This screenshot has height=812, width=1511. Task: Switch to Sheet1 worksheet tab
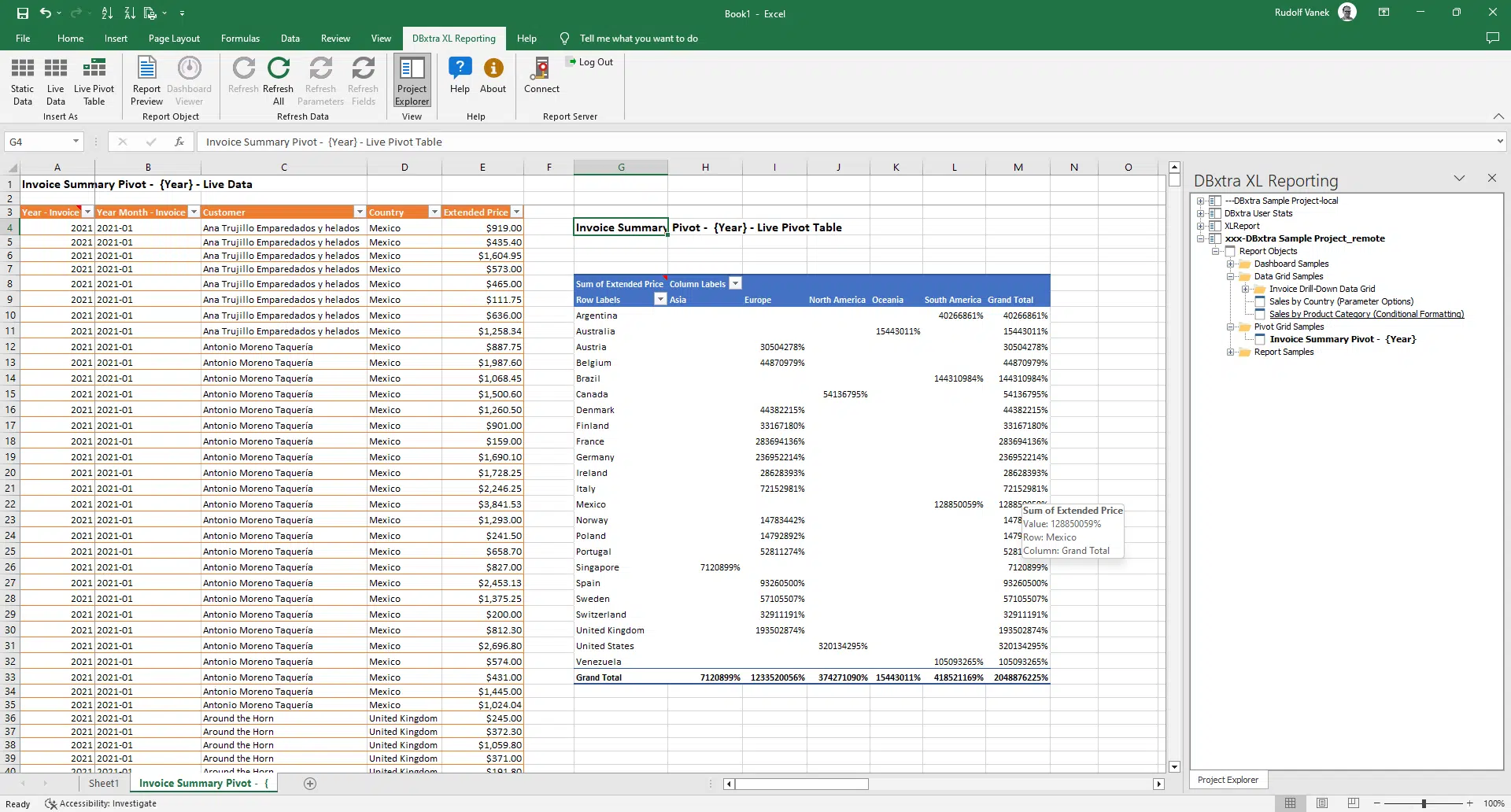(104, 784)
